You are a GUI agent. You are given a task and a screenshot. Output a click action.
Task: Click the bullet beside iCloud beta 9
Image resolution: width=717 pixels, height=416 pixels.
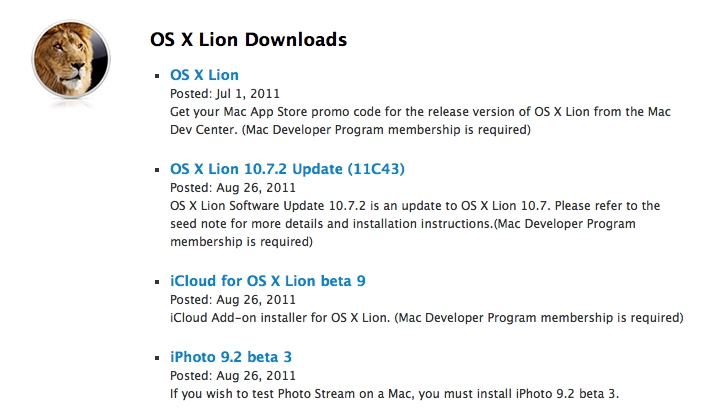click(x=156, y=282)
